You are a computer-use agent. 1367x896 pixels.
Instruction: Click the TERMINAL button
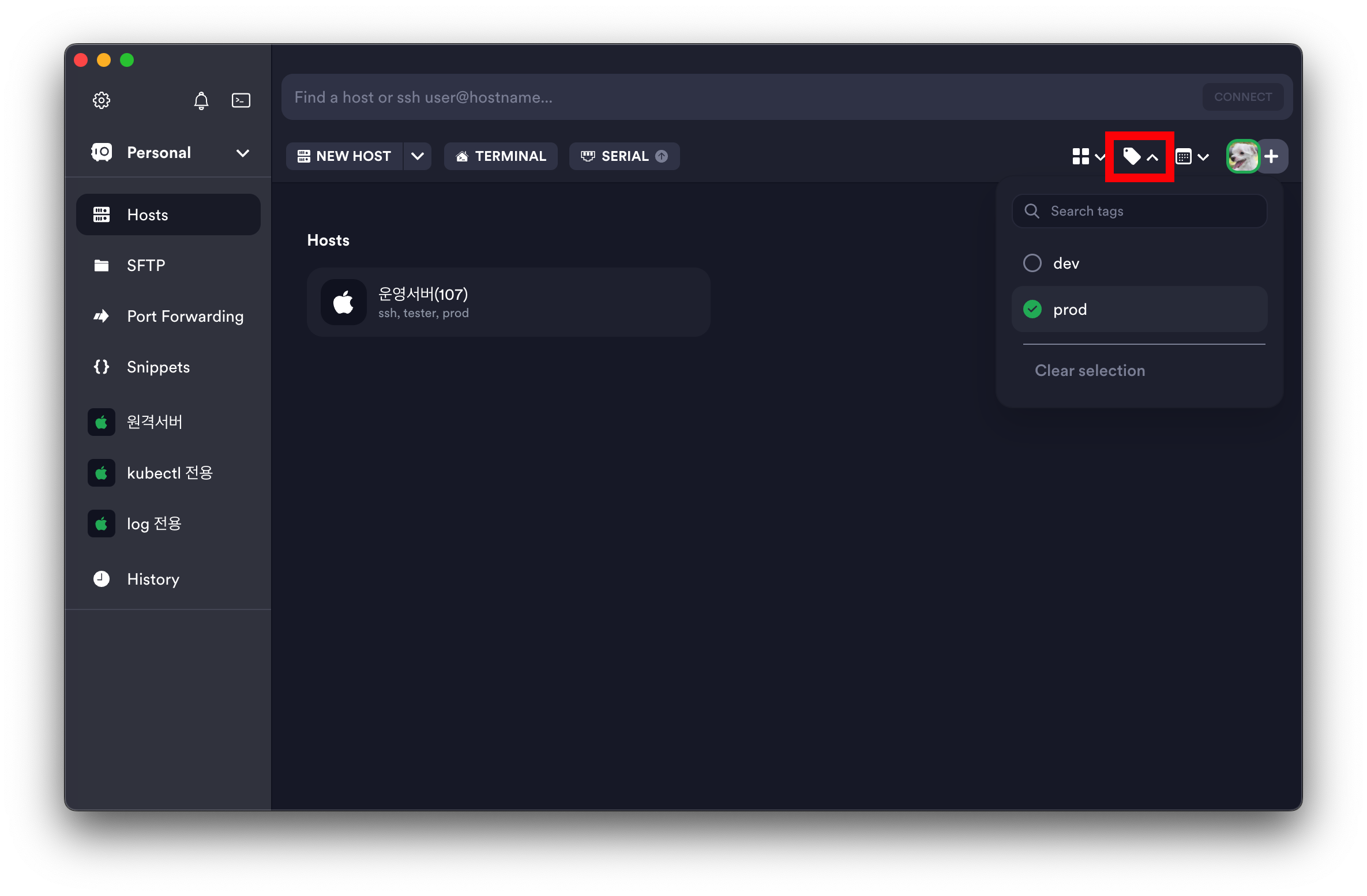tap(500, 156)
